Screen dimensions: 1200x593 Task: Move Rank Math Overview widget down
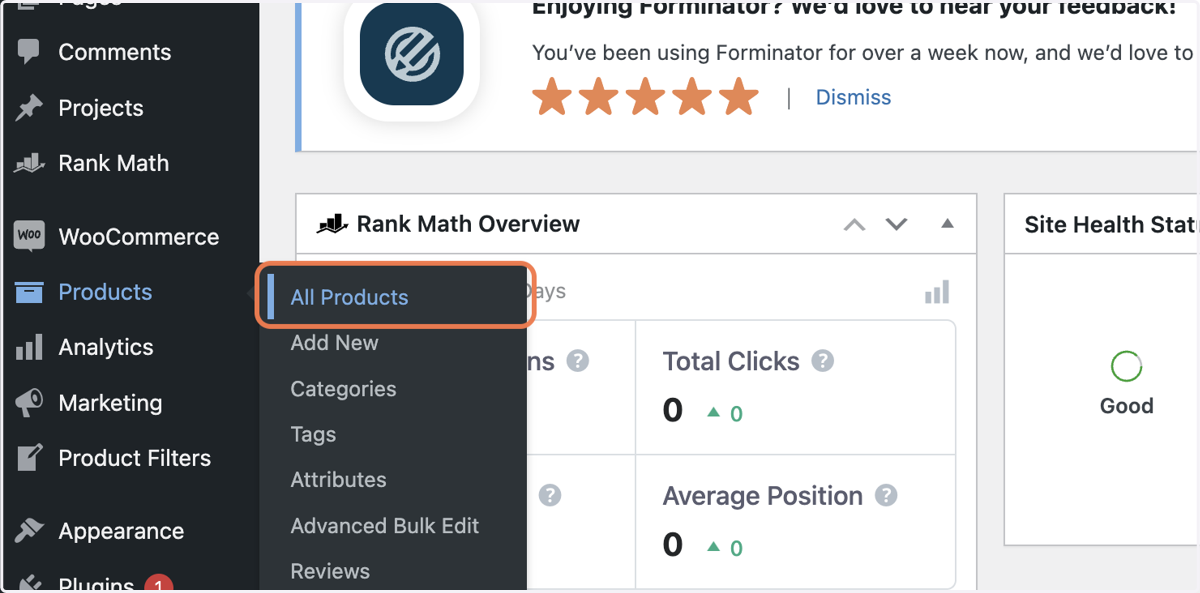[x=896, y=224]
